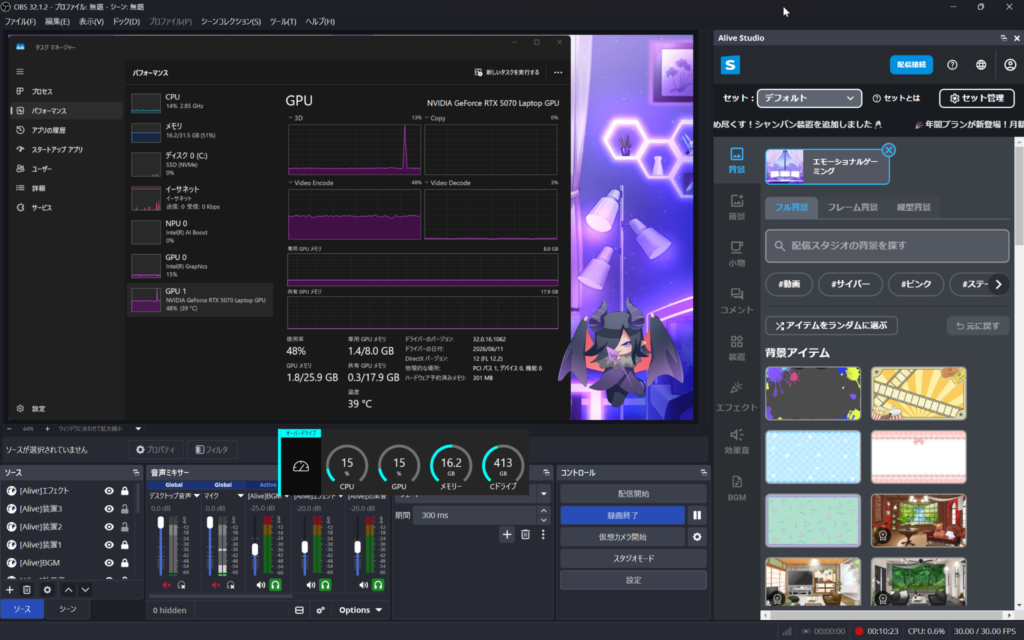Click the 配信接続 button
The width and height of the screenshot is (1024, 640).
click(911, 65)
